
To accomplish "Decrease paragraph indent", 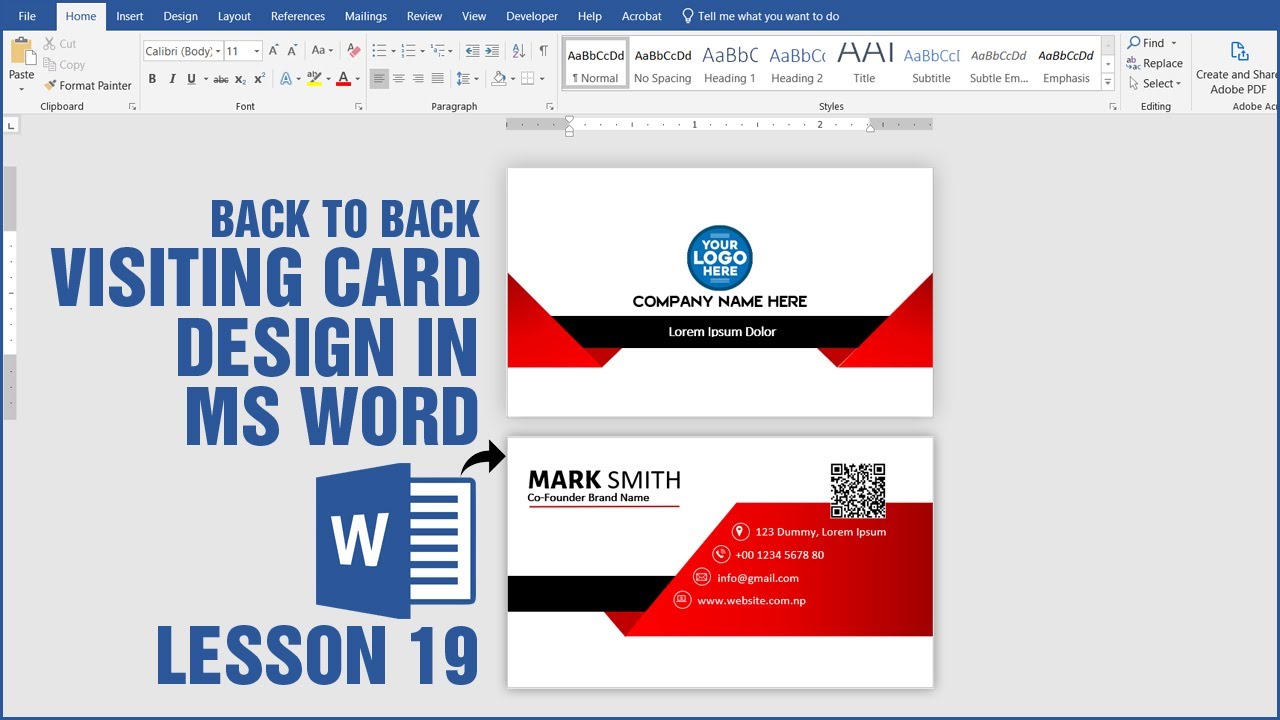I will pyautogui.click(x=473, y=51).
